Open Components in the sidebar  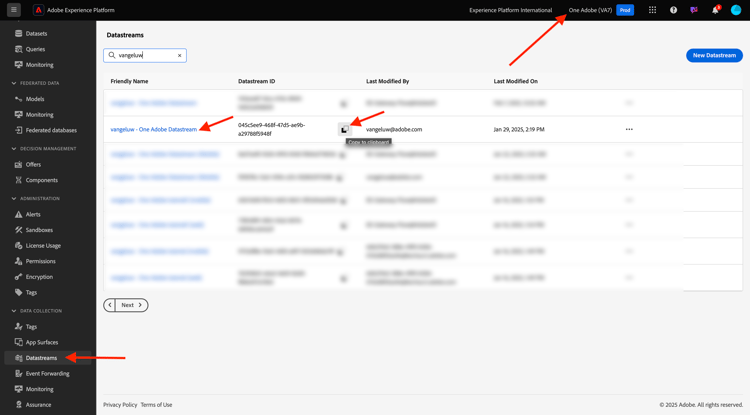pyautogui.click(x=42, y=180)
